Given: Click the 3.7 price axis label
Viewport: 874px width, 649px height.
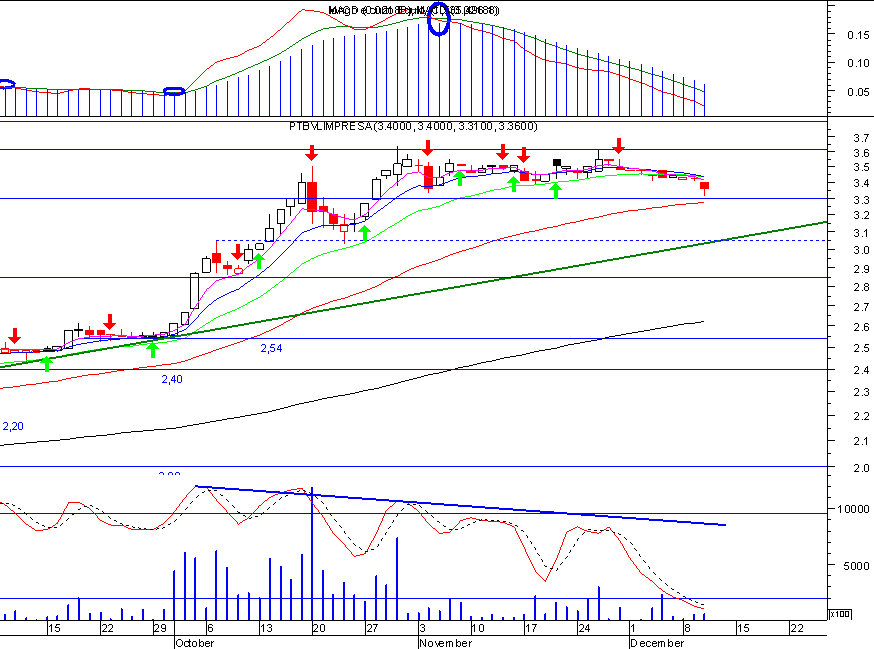Looking at the screenshot, I should [861, 138].
